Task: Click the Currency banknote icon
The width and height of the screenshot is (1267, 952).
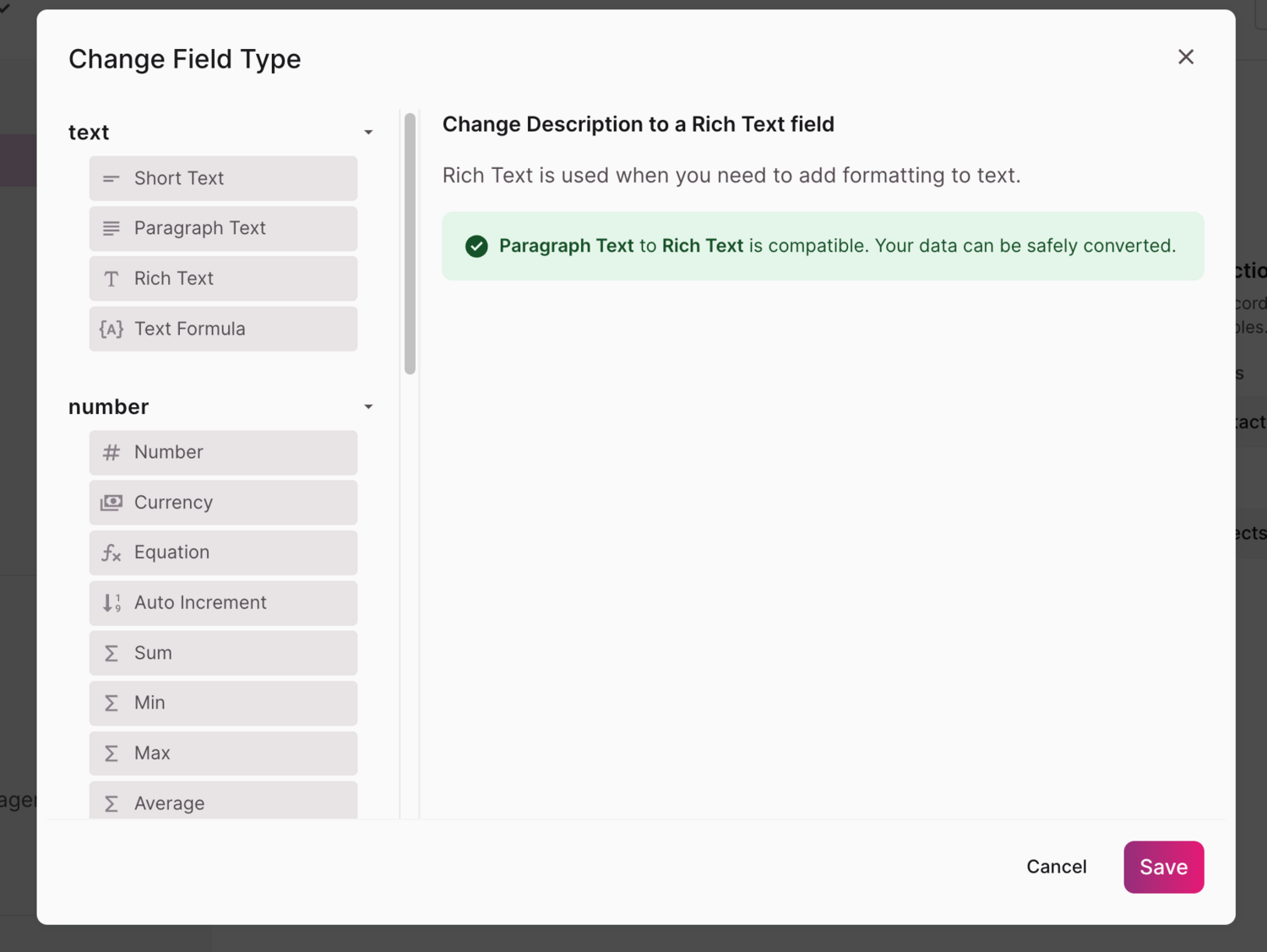Action: click(x=111, y=503)
